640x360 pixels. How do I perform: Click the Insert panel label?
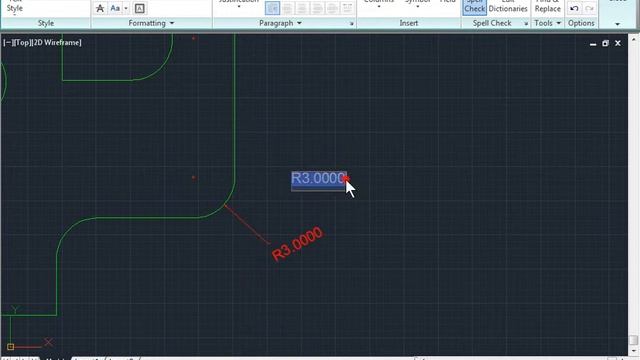pyautogui.click(x=409, y=23)
